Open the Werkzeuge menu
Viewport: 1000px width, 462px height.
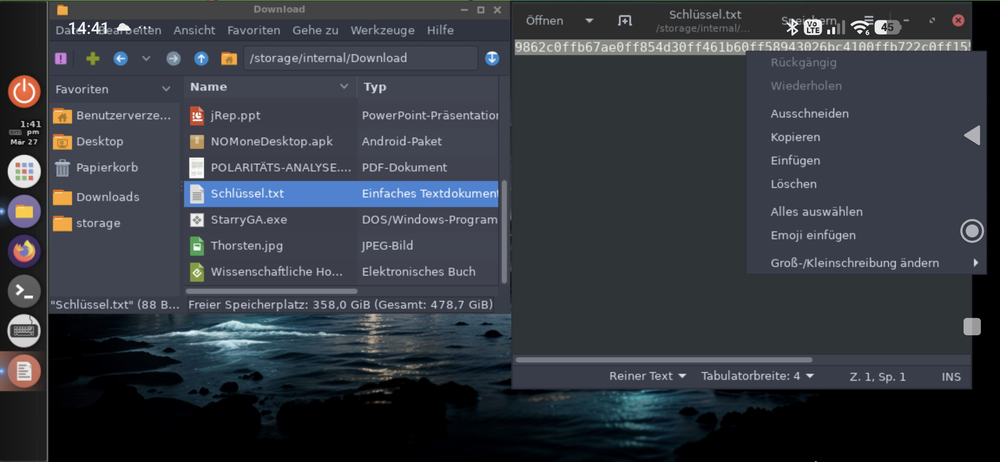(x=382, y=31)
